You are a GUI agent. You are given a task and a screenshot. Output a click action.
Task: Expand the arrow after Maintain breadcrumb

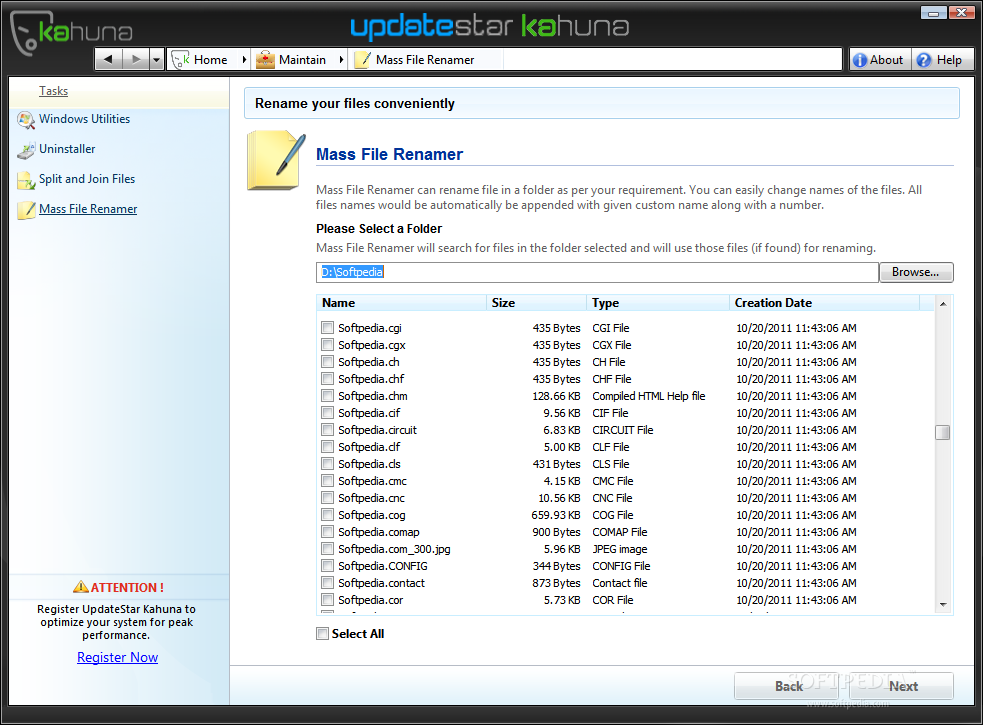point(341,60)
